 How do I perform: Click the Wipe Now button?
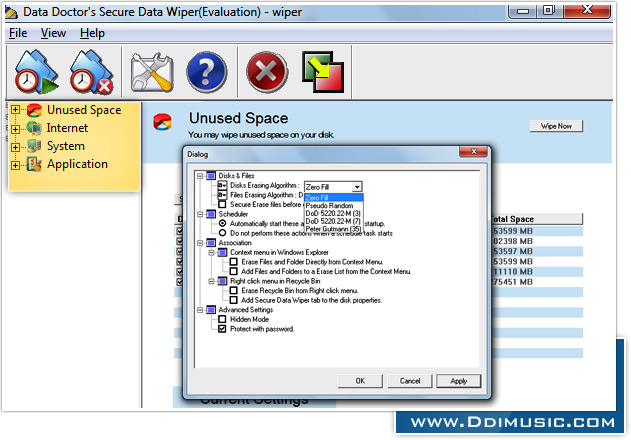click(x=556, y=126)
